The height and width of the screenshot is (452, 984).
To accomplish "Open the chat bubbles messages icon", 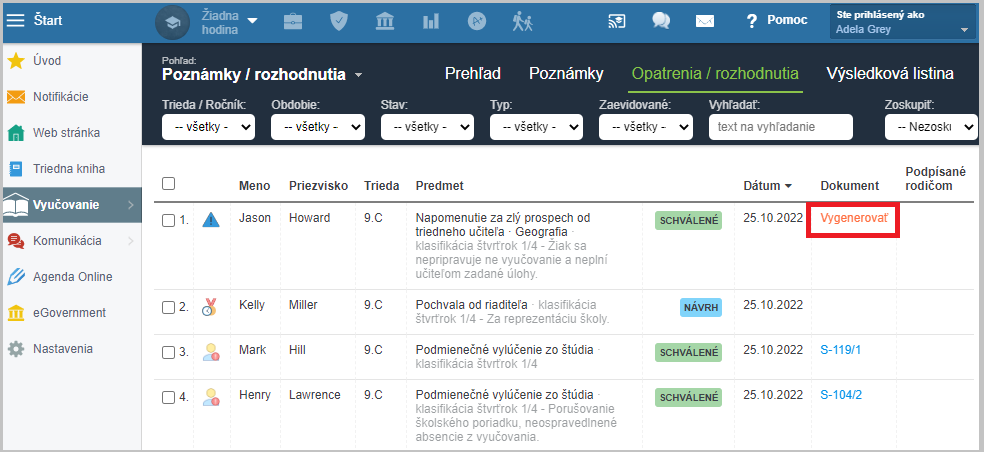I will (x=661, y=21).
